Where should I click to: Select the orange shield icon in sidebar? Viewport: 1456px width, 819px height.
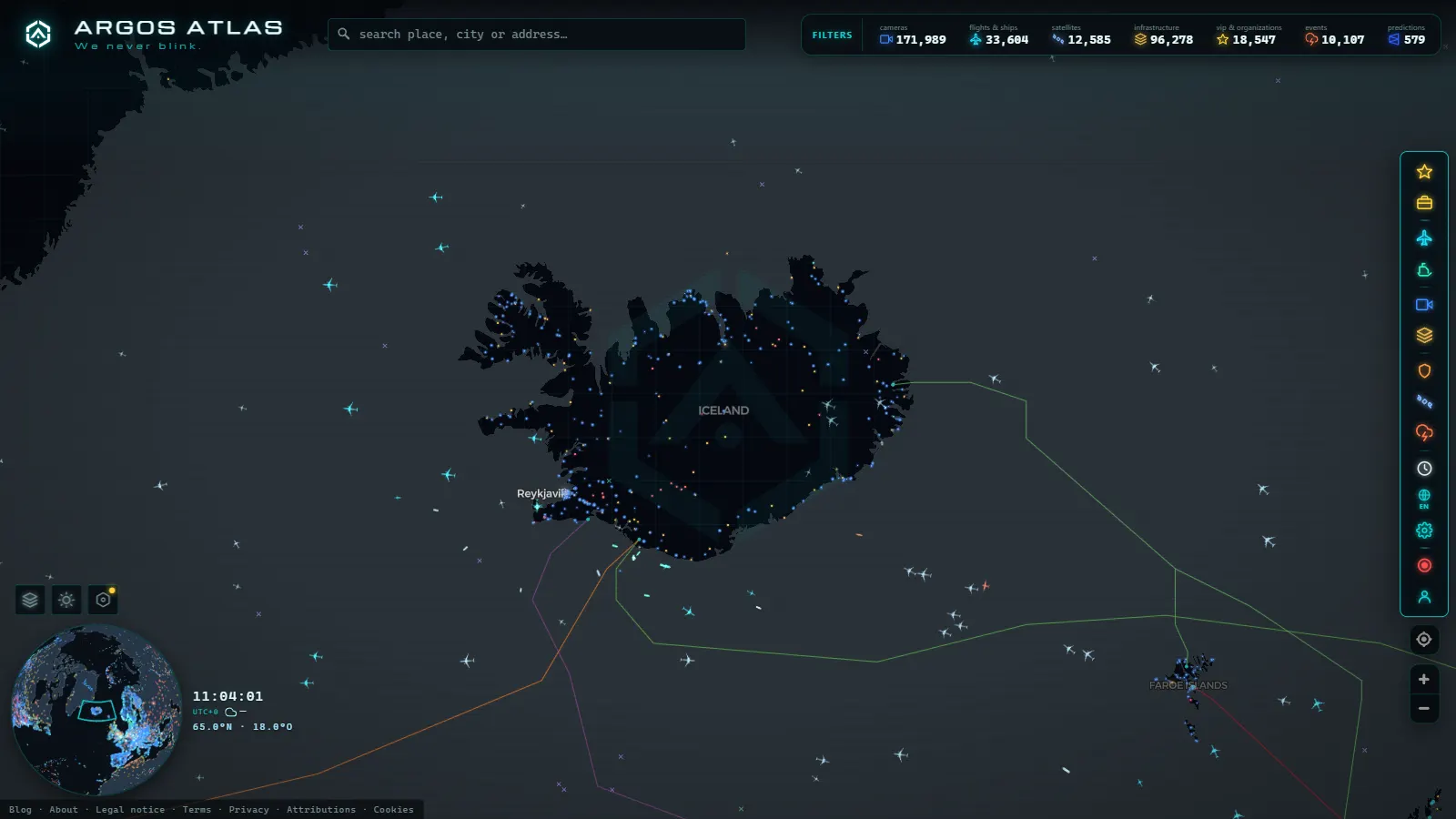point(1424,371)
